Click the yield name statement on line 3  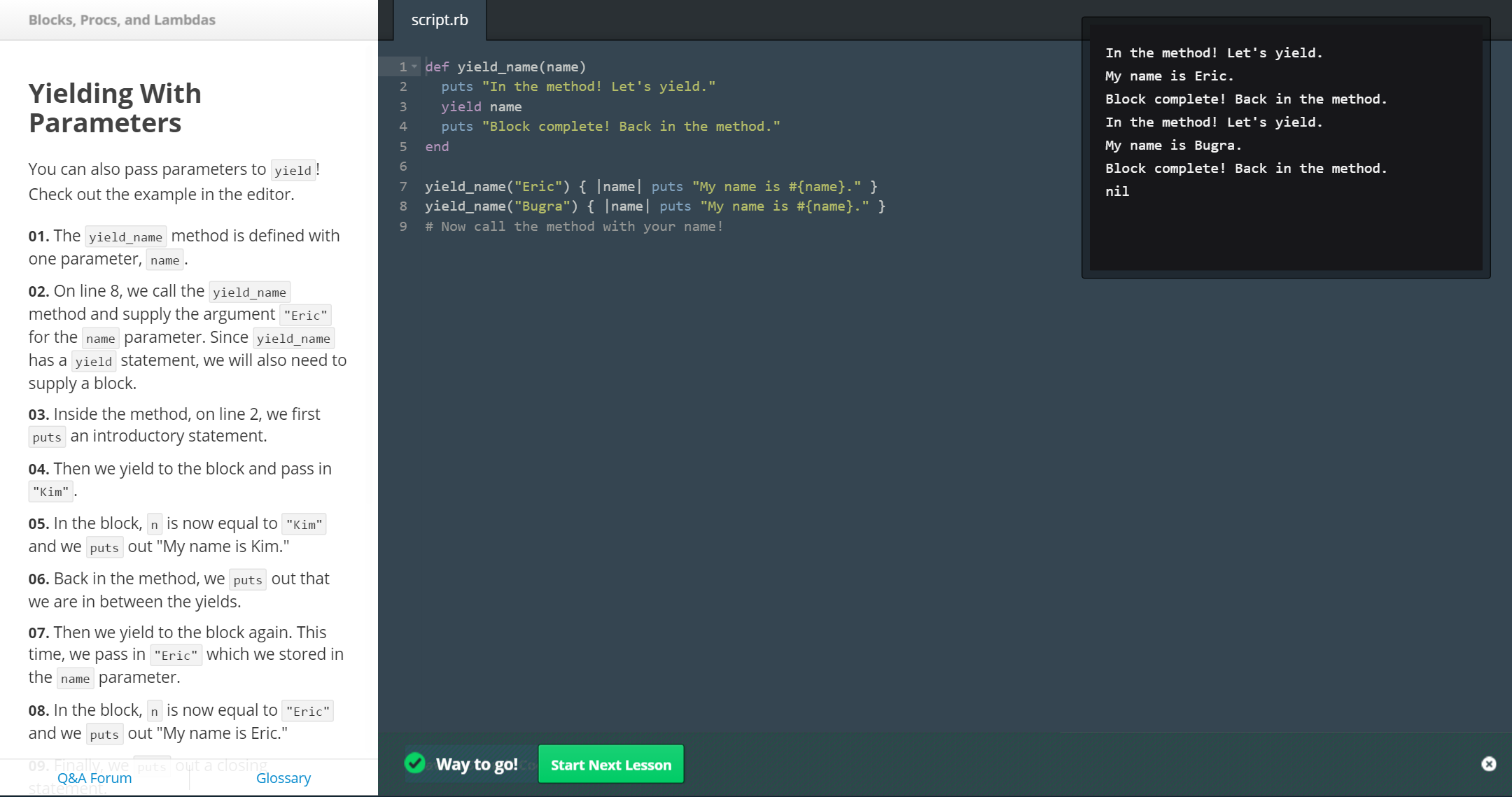[481, 106]
